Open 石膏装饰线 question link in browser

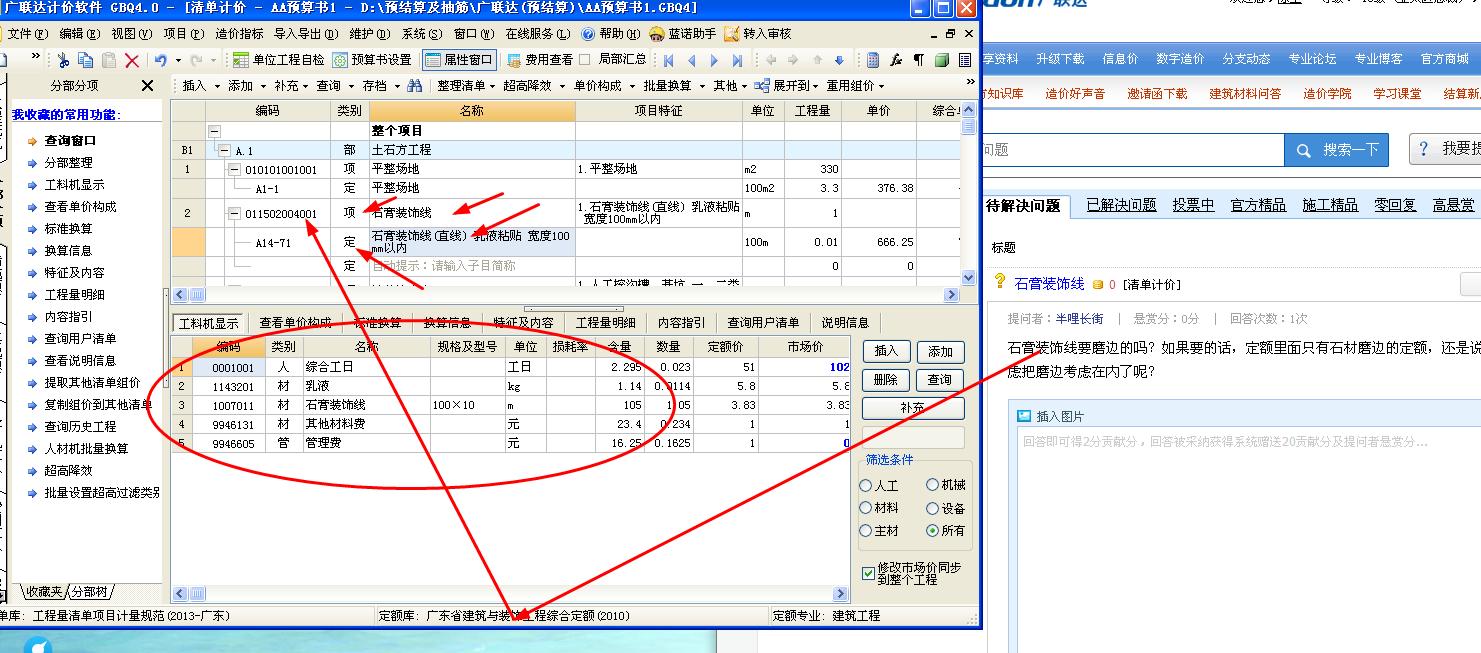coord(1049,284)
